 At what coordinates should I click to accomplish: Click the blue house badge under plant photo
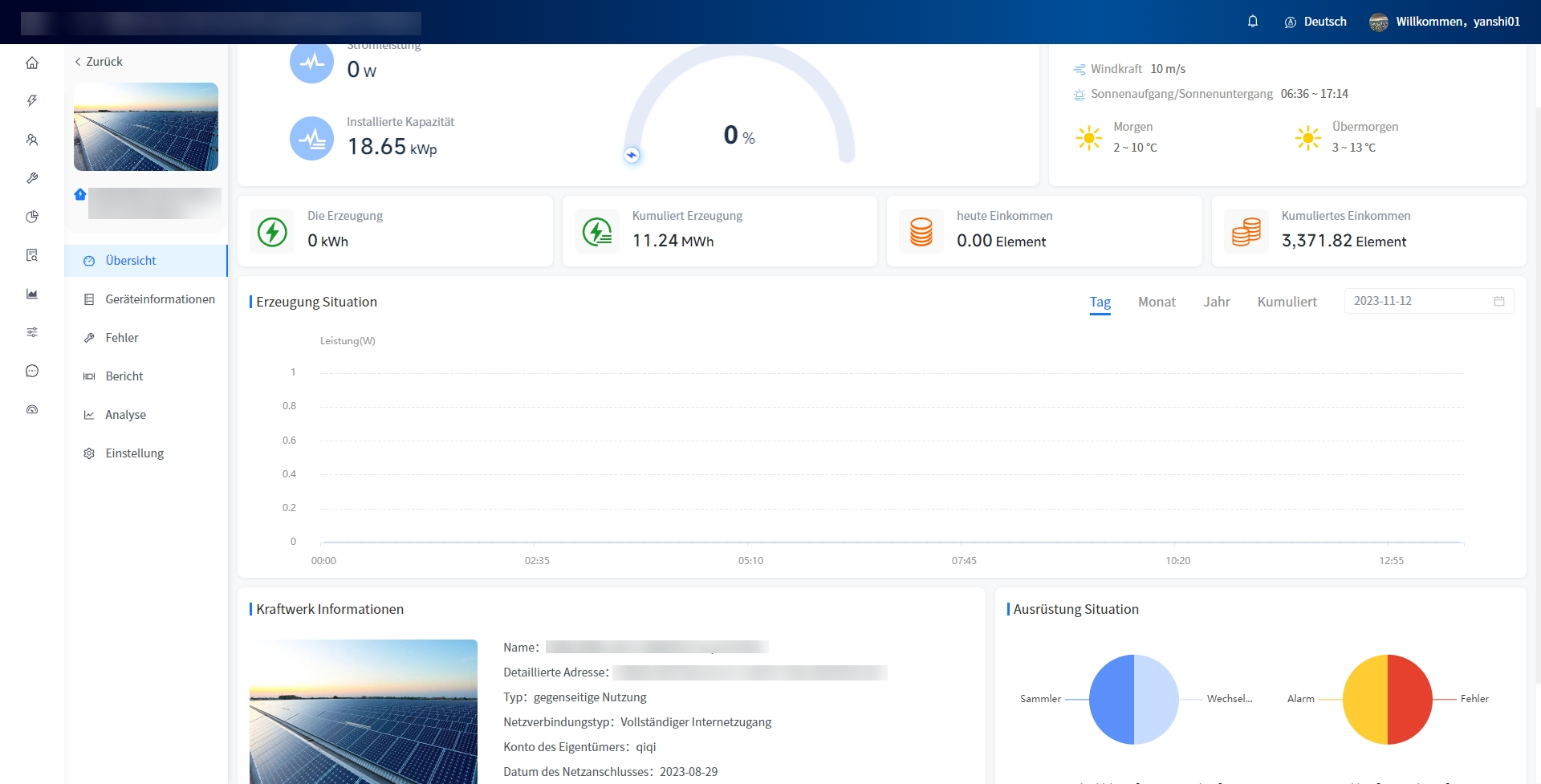coord(80,194)
